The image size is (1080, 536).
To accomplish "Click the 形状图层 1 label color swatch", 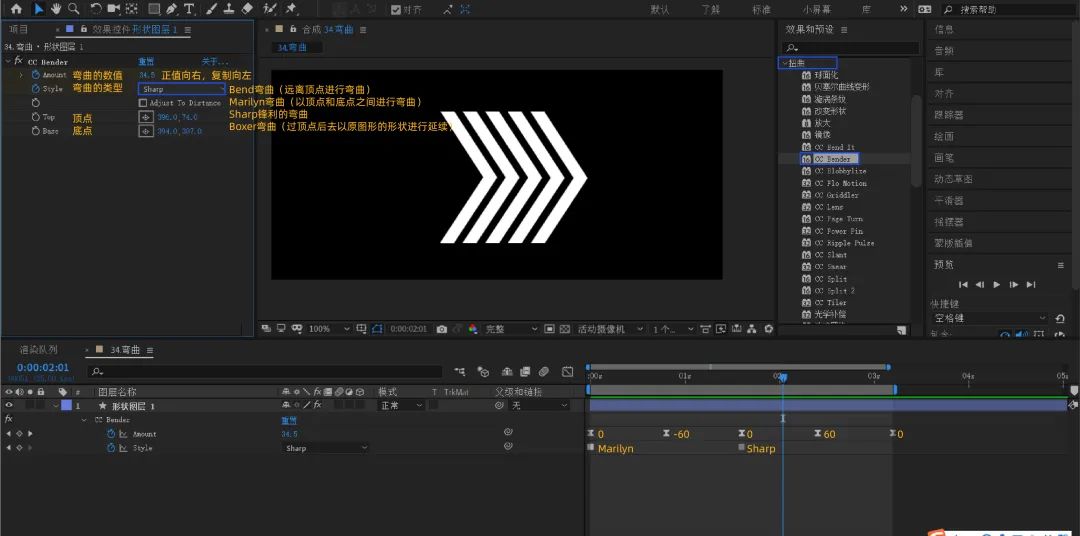I will pyautogui.click(x=66, y=406).
